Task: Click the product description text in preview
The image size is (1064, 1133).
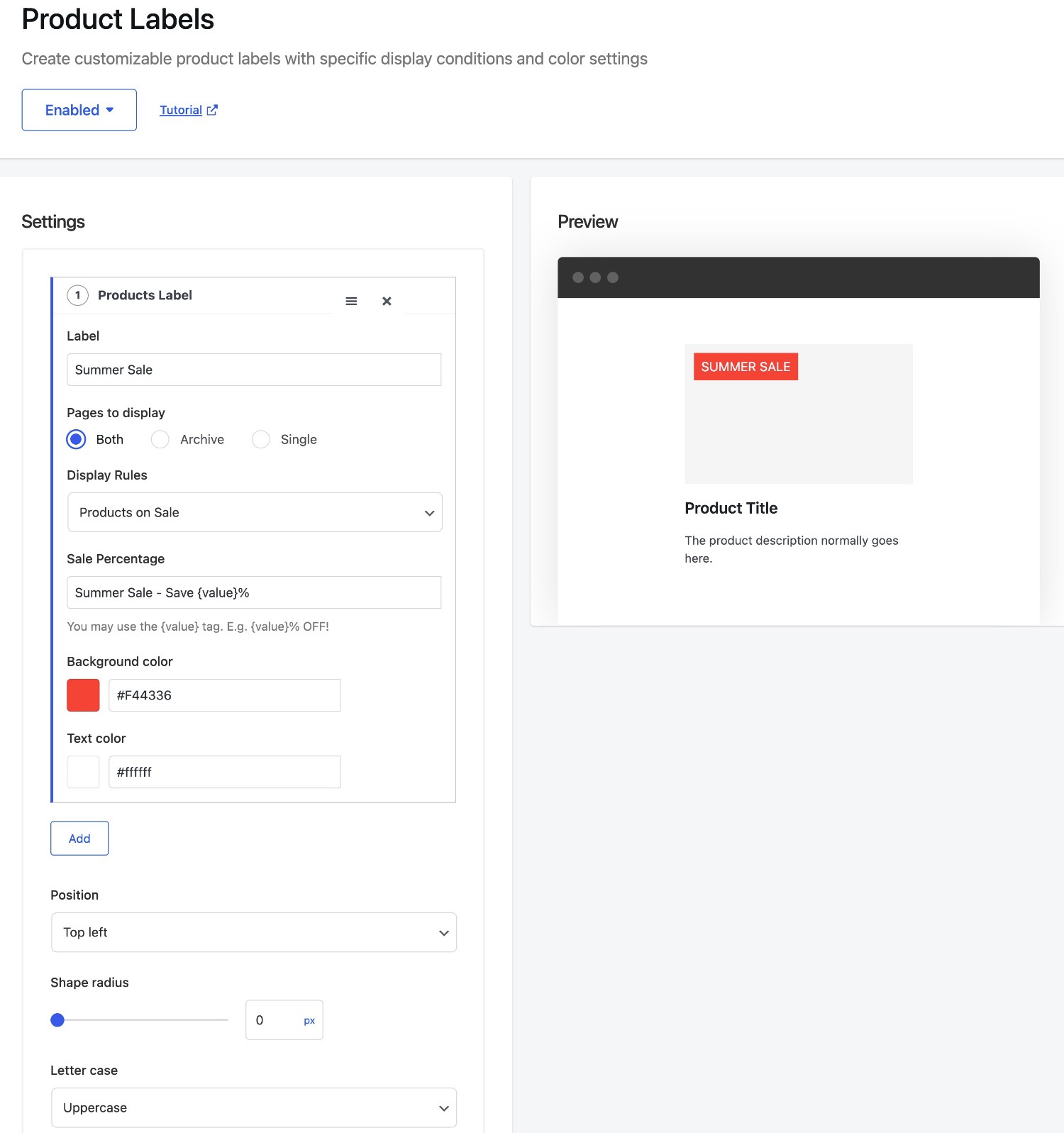Action: [x=792, y=549]
